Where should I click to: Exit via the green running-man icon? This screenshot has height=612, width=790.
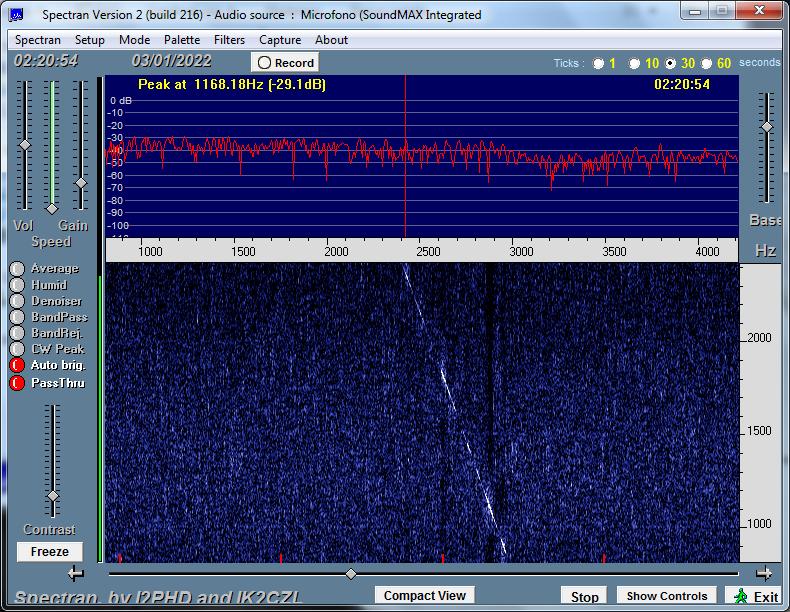tap(741, 596)
